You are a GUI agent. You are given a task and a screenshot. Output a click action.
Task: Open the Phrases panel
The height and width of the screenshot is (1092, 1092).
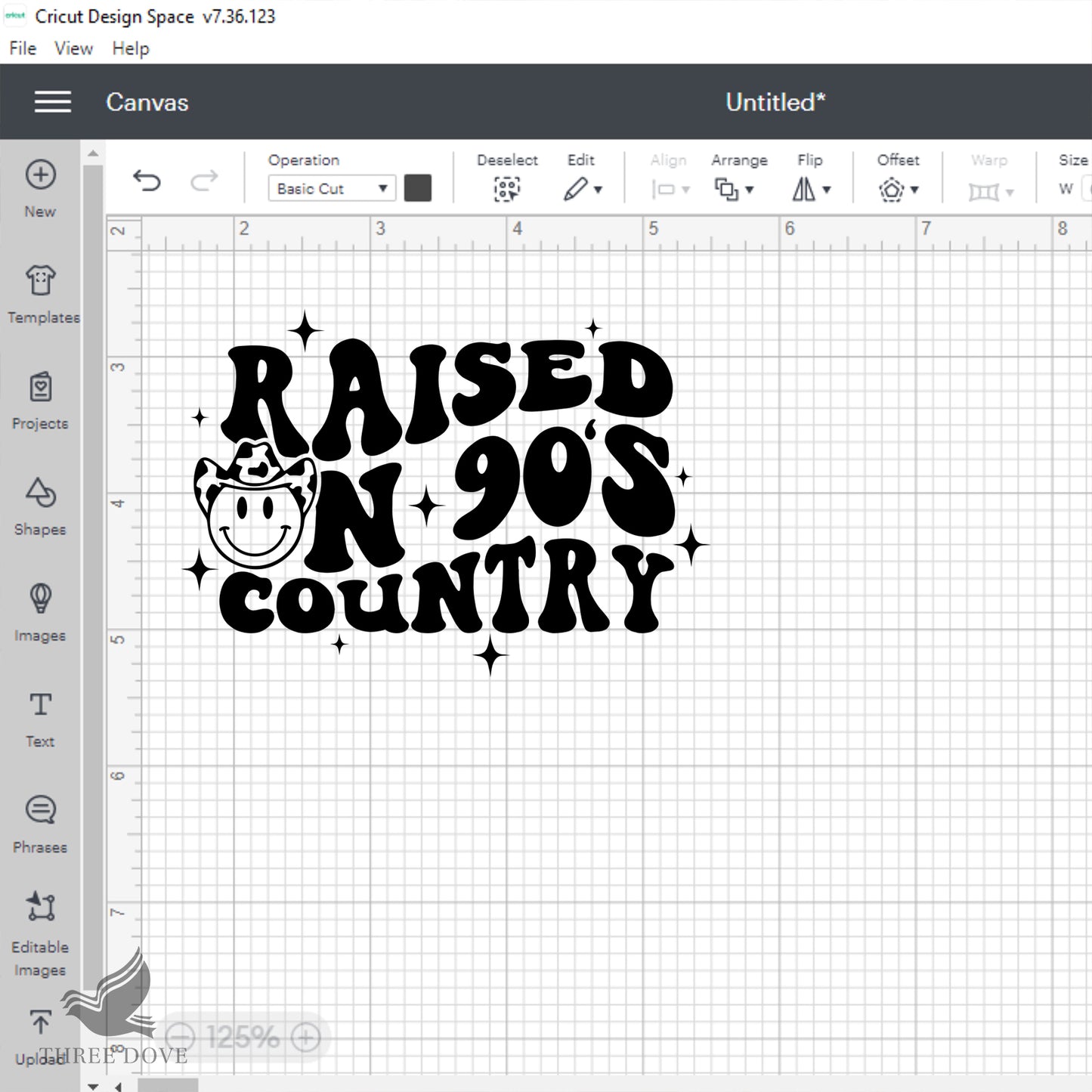pos(40,824)
